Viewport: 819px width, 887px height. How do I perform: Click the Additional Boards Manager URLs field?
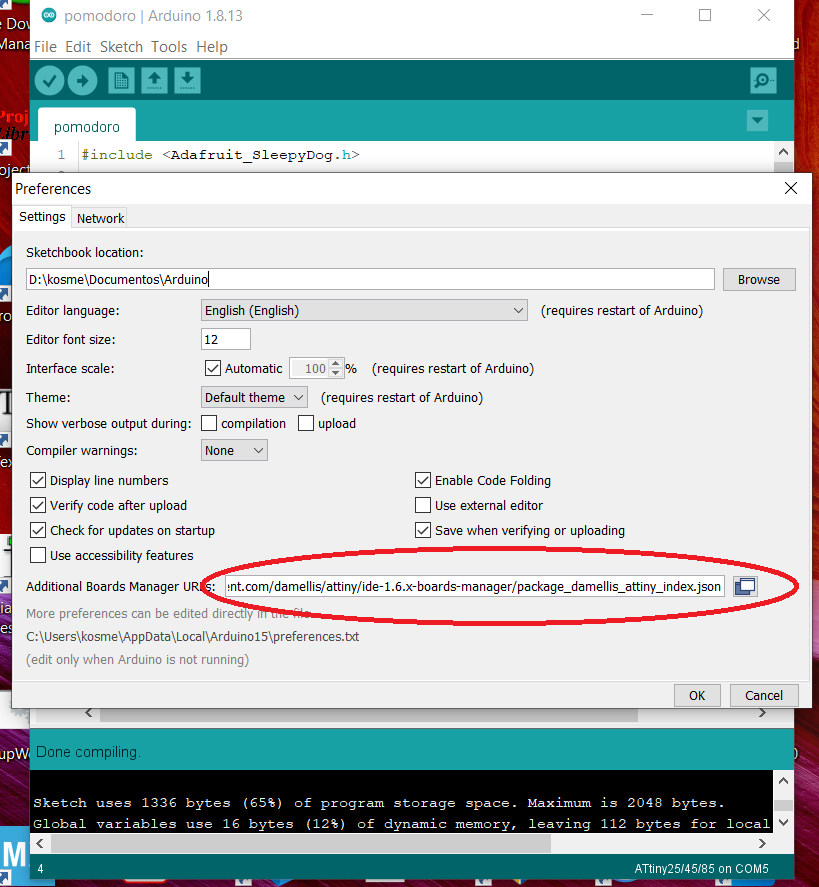tap(474, 586)
